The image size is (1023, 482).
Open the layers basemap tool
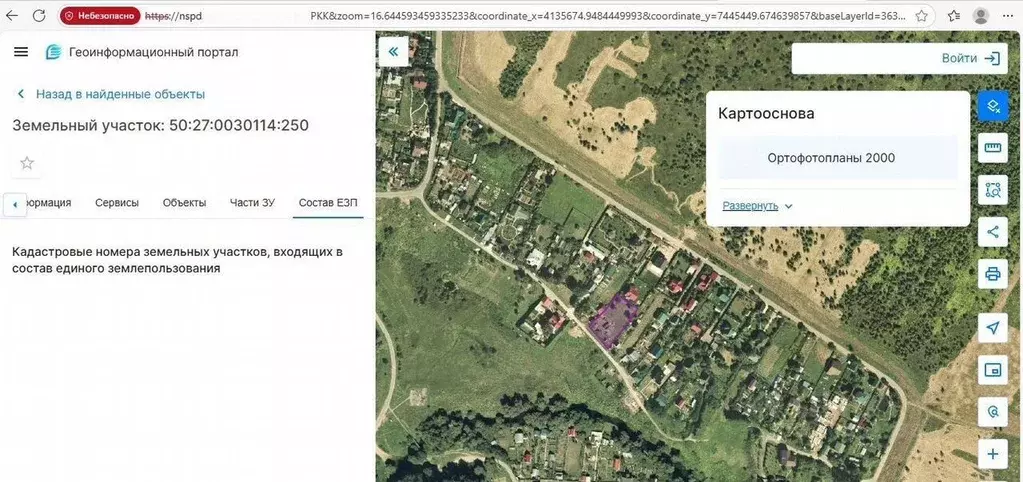coord(992,106)
